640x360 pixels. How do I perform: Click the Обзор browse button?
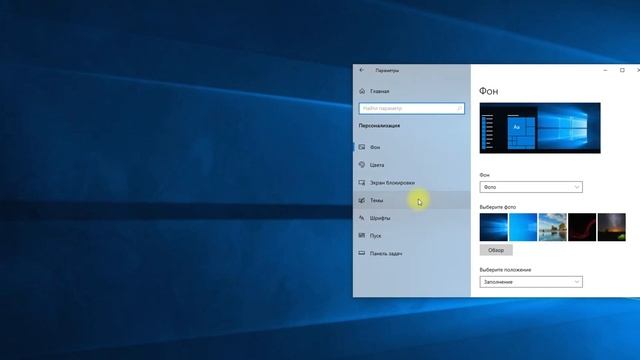point(496,250)
